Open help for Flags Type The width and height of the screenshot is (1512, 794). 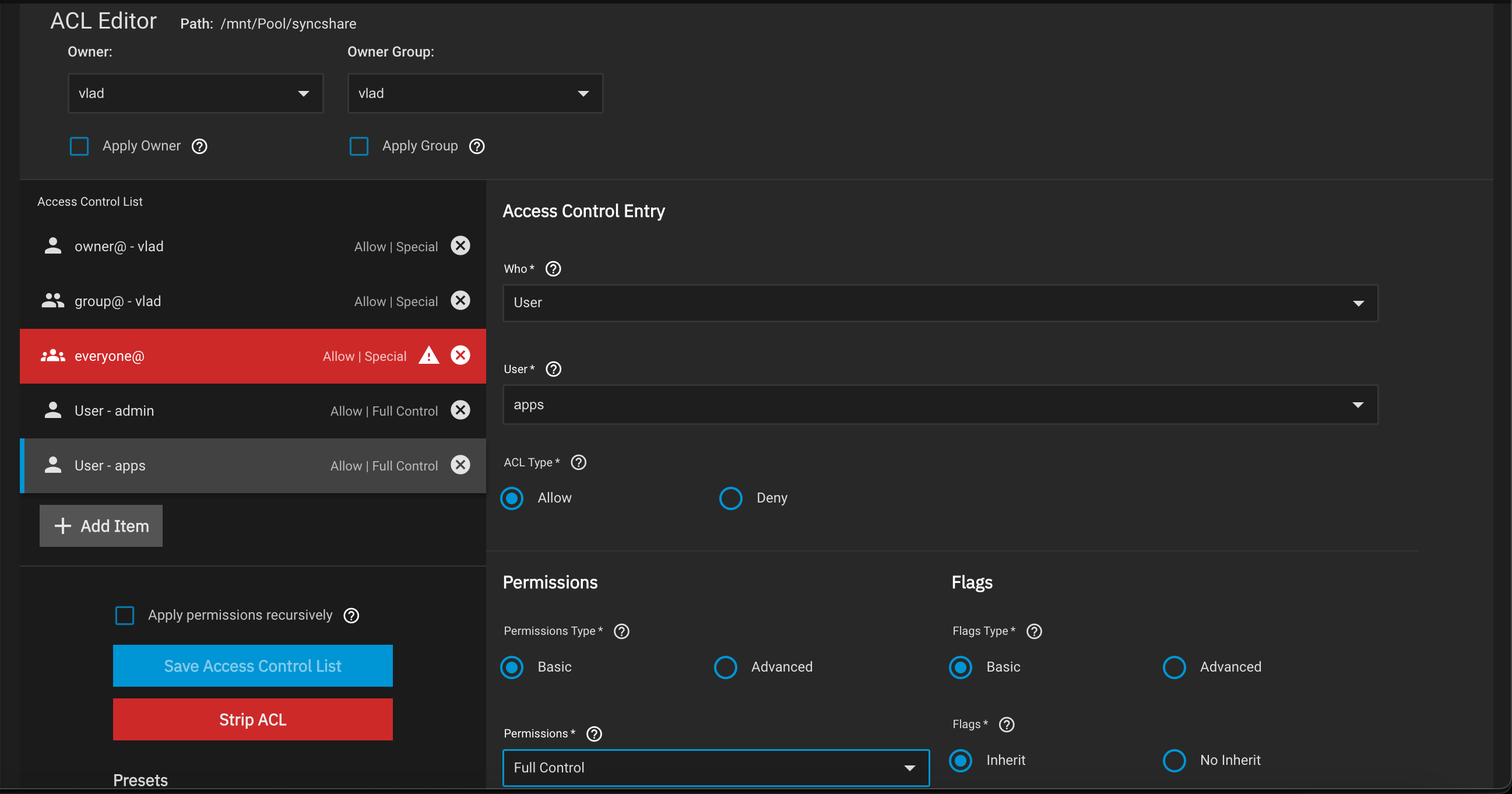click(x=1033, y=631)
